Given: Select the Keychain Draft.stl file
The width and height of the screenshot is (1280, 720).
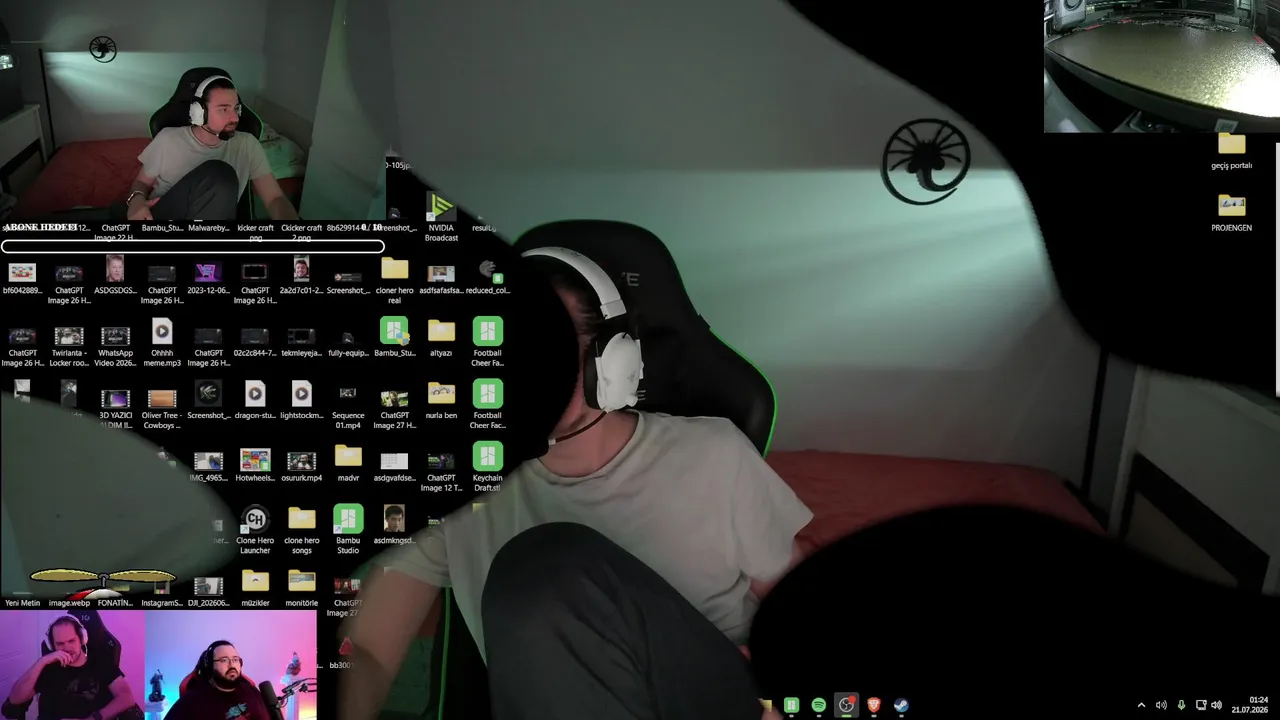Looking at the screenshot, I should pyautogui.click(x=487, y=467).
